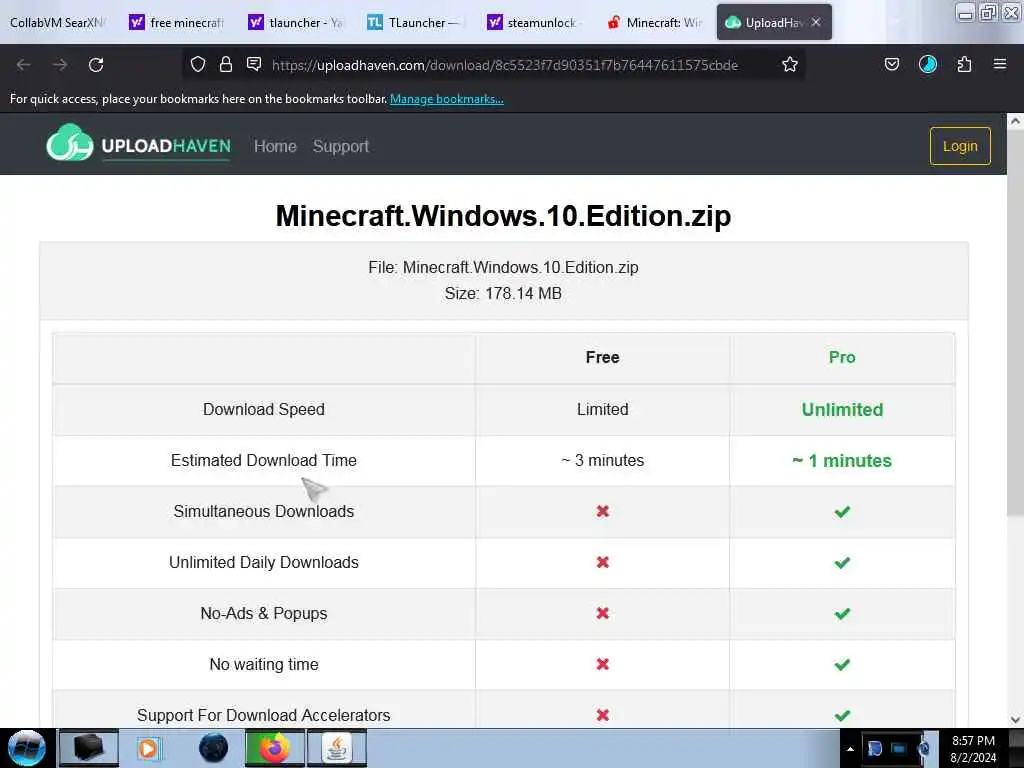The image size is (1024, 768).
Task: Click the vertical scrollbar thumb
Action: pyautogui.click(x=1015, y=323)
